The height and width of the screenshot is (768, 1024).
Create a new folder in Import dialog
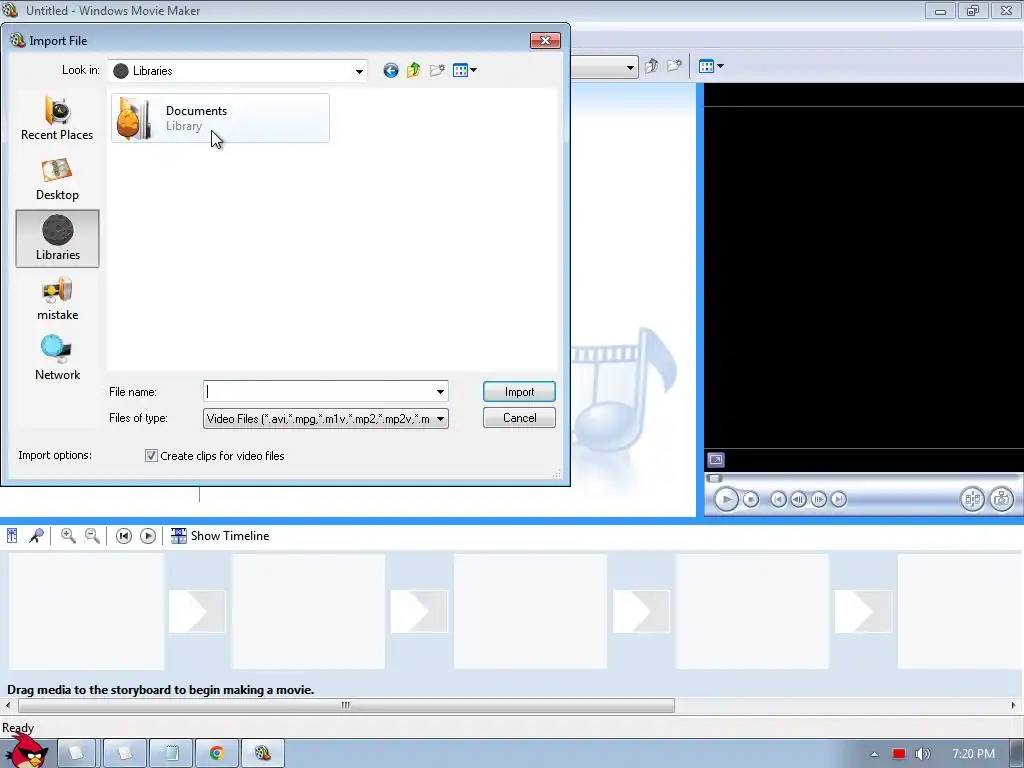437,71
